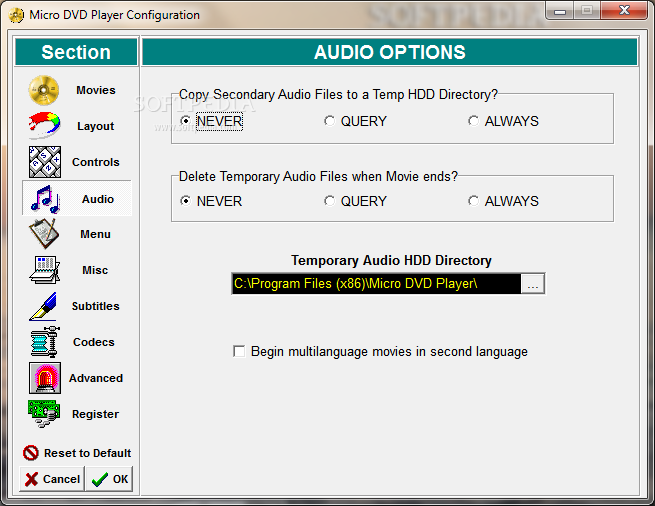Open the Movies section
The width and height of the screenshot is (655, 506).
(x=96, y=90)
